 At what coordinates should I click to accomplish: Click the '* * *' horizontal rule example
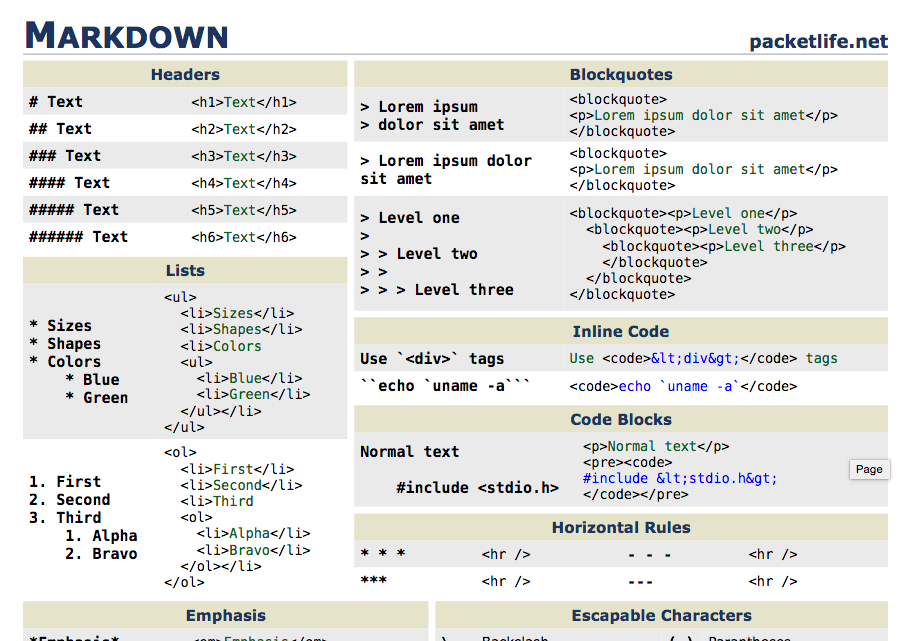tap(382, 554)
